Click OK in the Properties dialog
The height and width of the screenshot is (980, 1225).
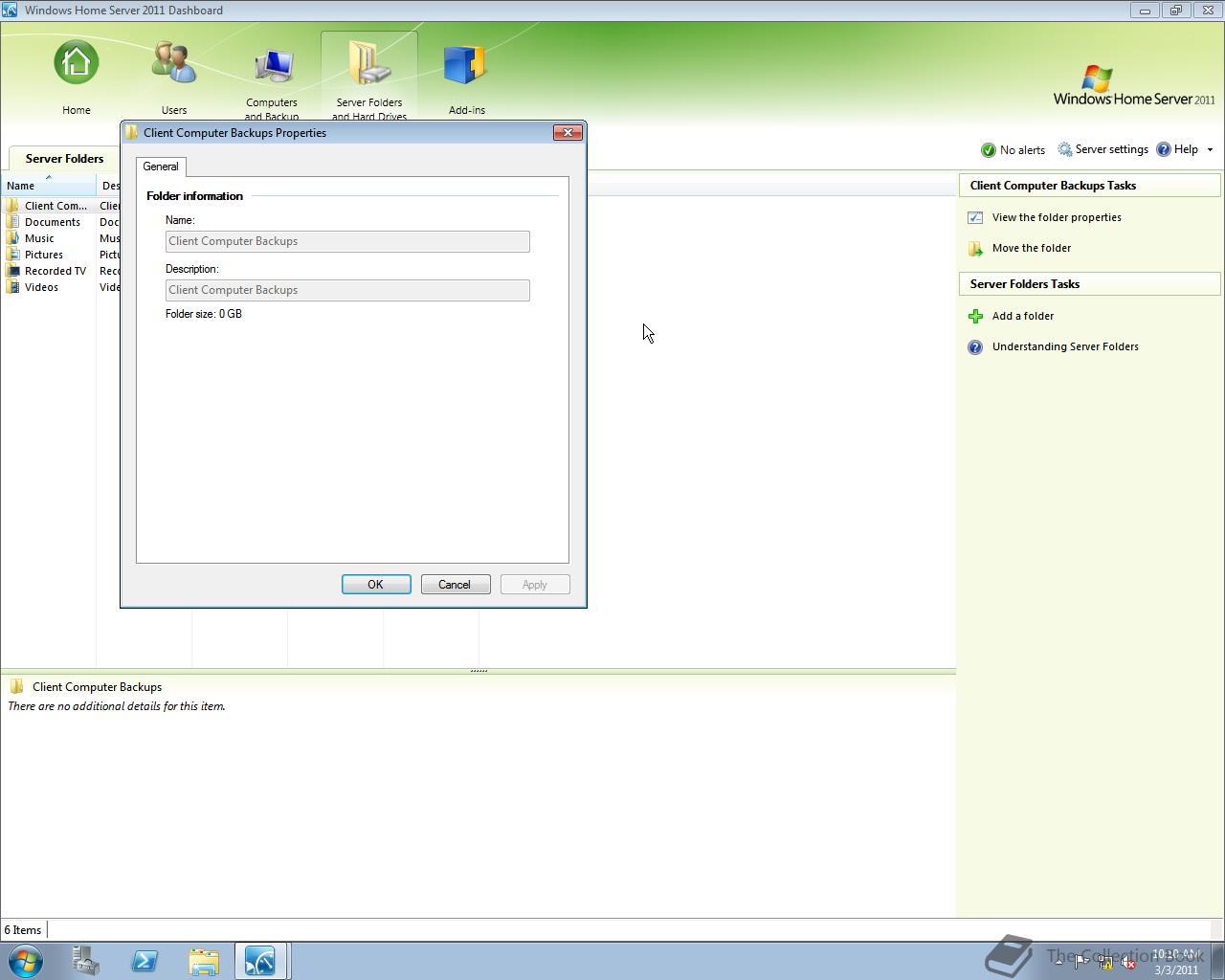coord(376,585)
